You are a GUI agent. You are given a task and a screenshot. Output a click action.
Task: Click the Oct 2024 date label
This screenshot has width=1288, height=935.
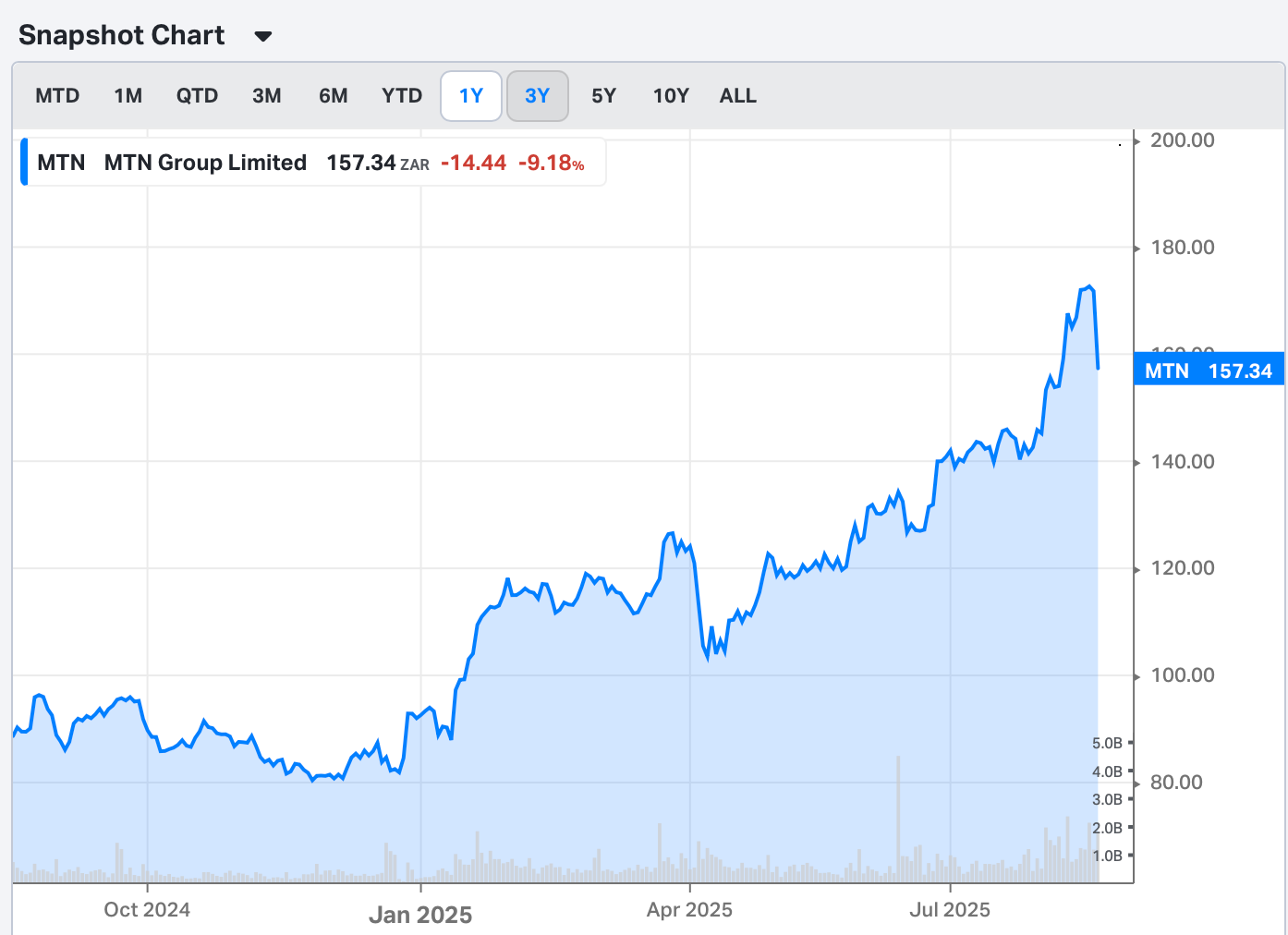point(147,910)
